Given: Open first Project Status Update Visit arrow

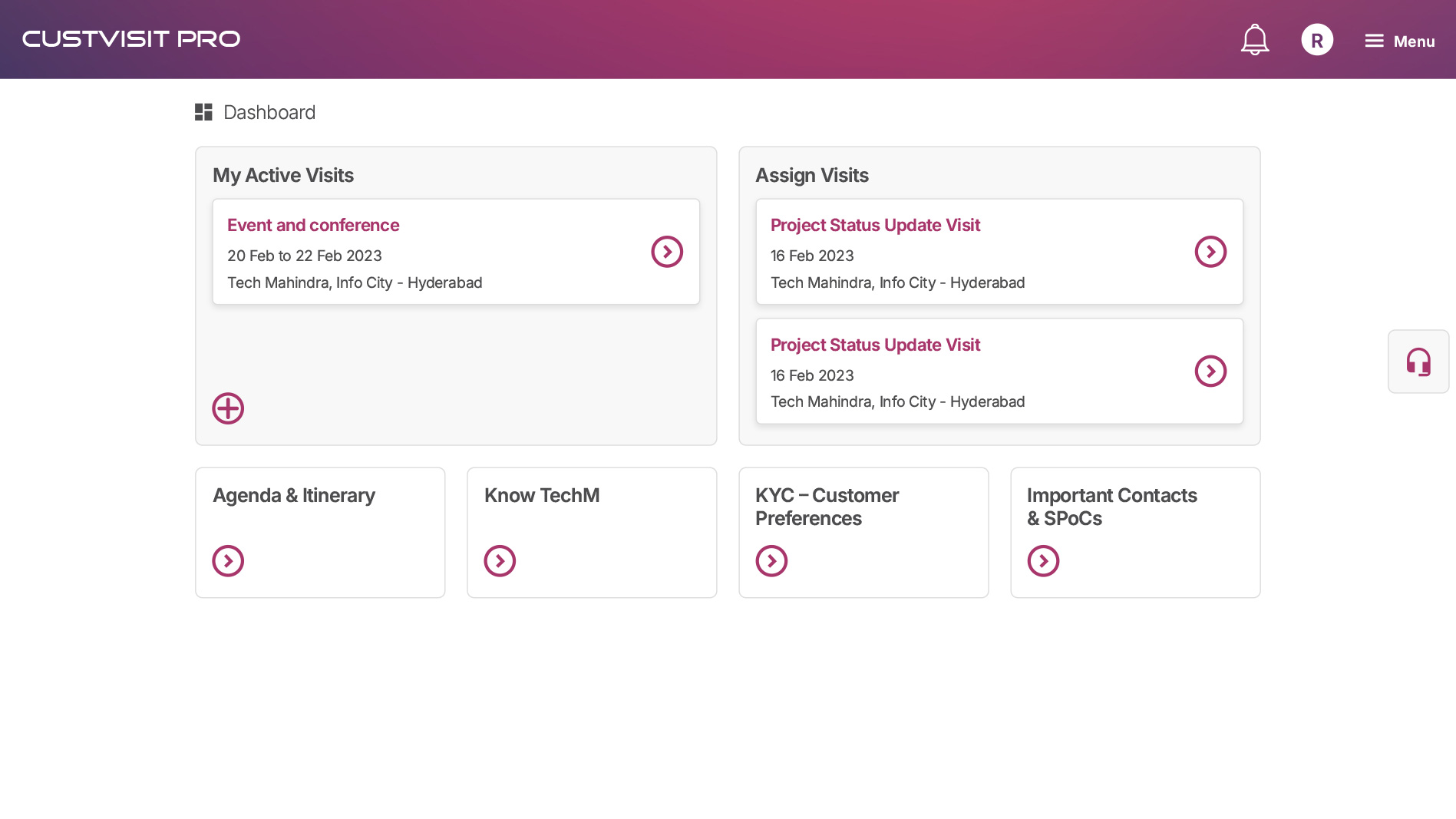Looking at the screenshot, I should 1210,252.
